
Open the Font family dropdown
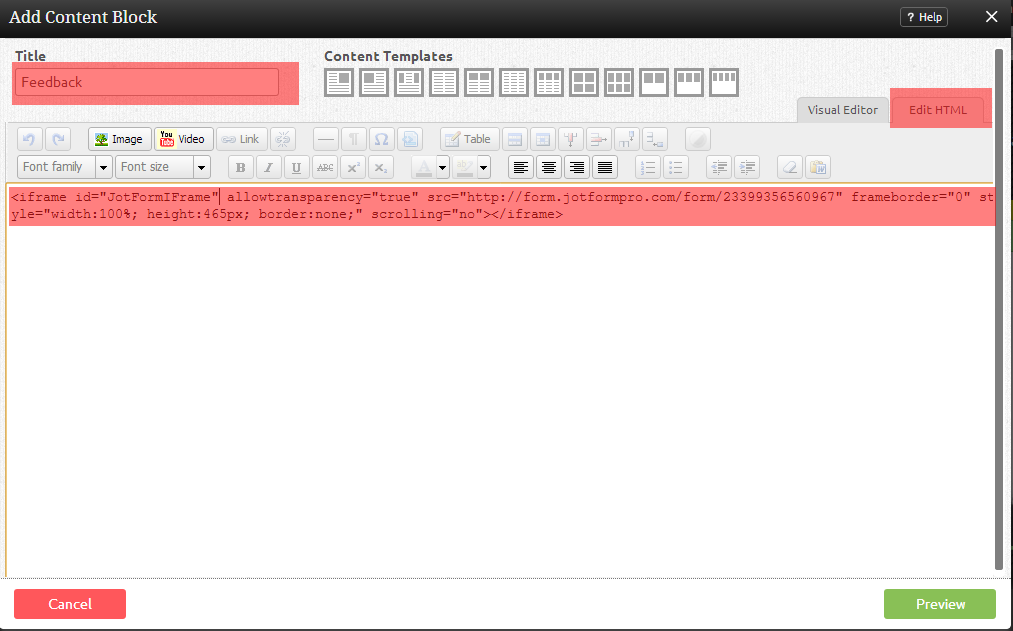coord(65,167)
